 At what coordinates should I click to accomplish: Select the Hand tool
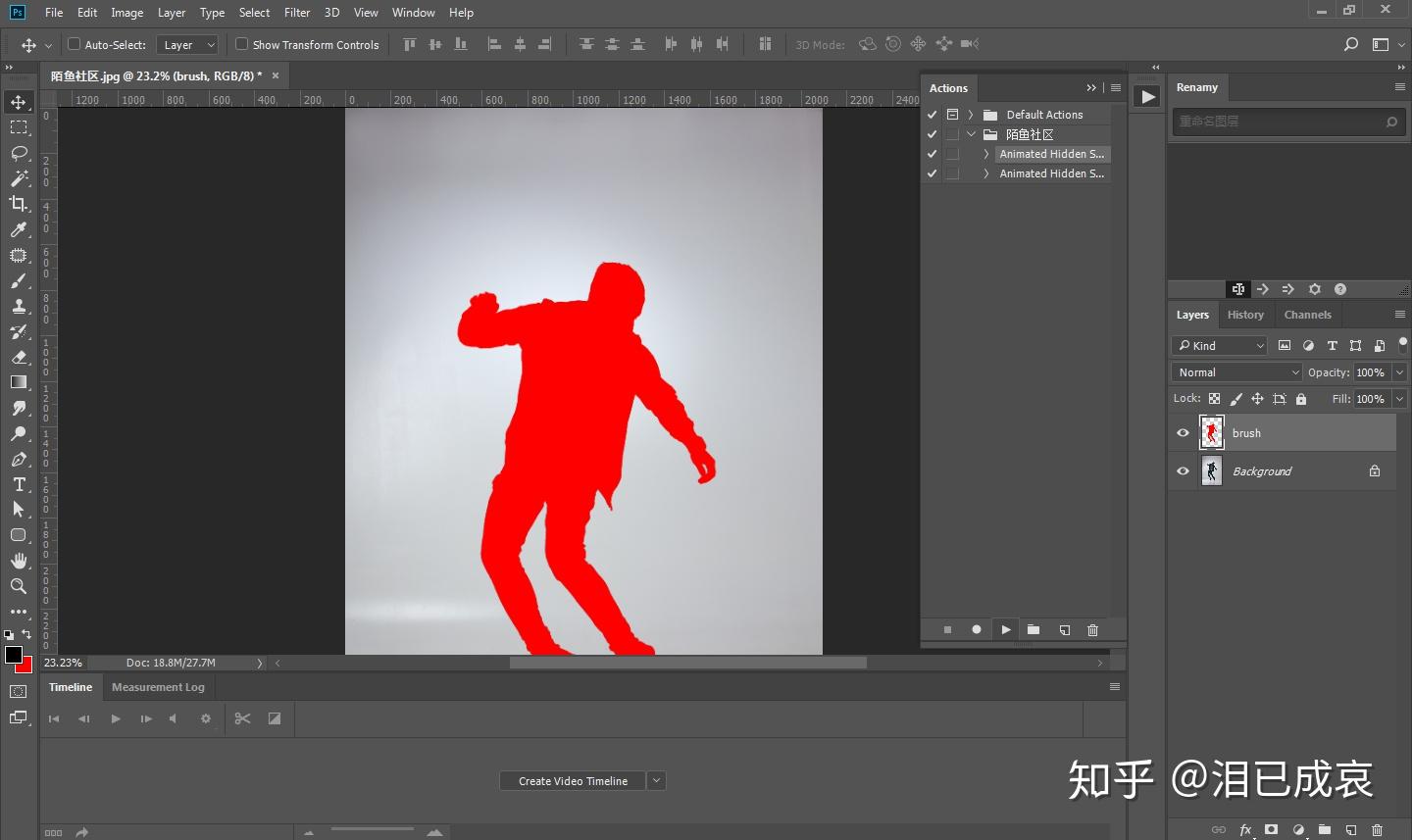click(x=19, y=561)
